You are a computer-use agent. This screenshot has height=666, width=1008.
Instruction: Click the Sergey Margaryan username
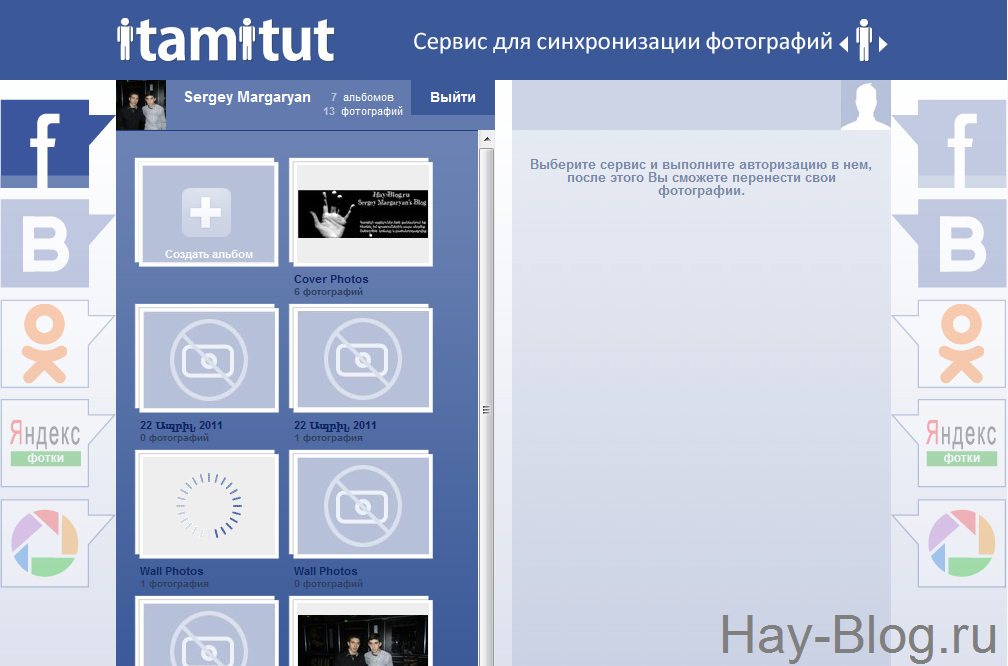click(x=247, y=97)
